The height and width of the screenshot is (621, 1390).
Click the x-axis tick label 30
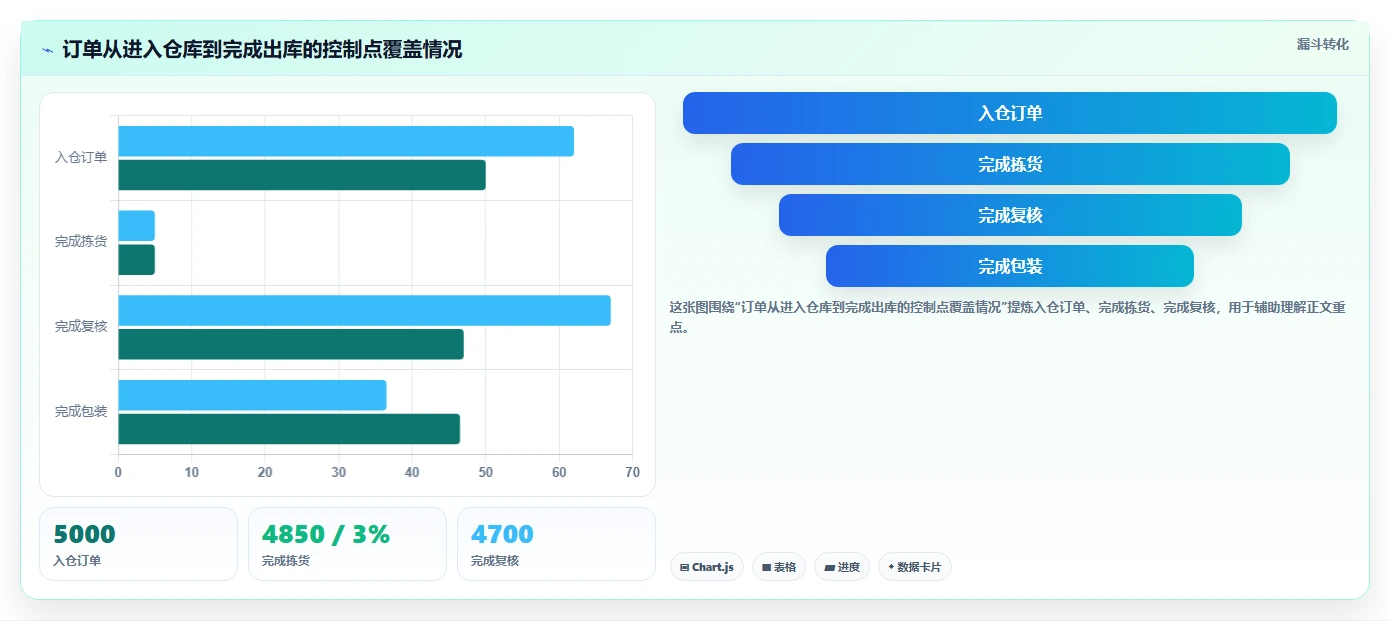point(338,472)
